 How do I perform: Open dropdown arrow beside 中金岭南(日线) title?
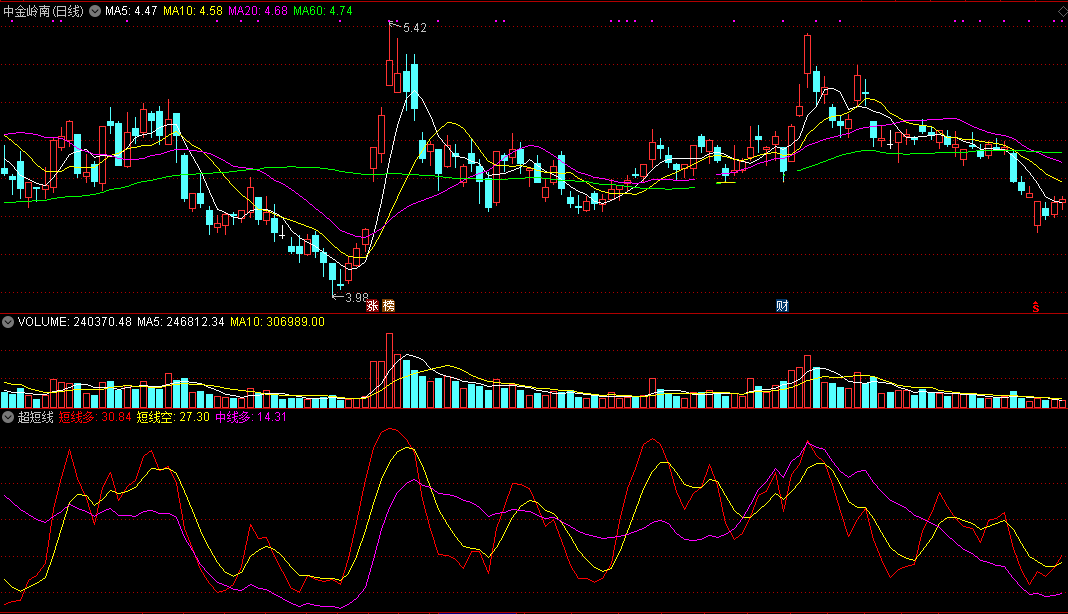coord(95,11)
